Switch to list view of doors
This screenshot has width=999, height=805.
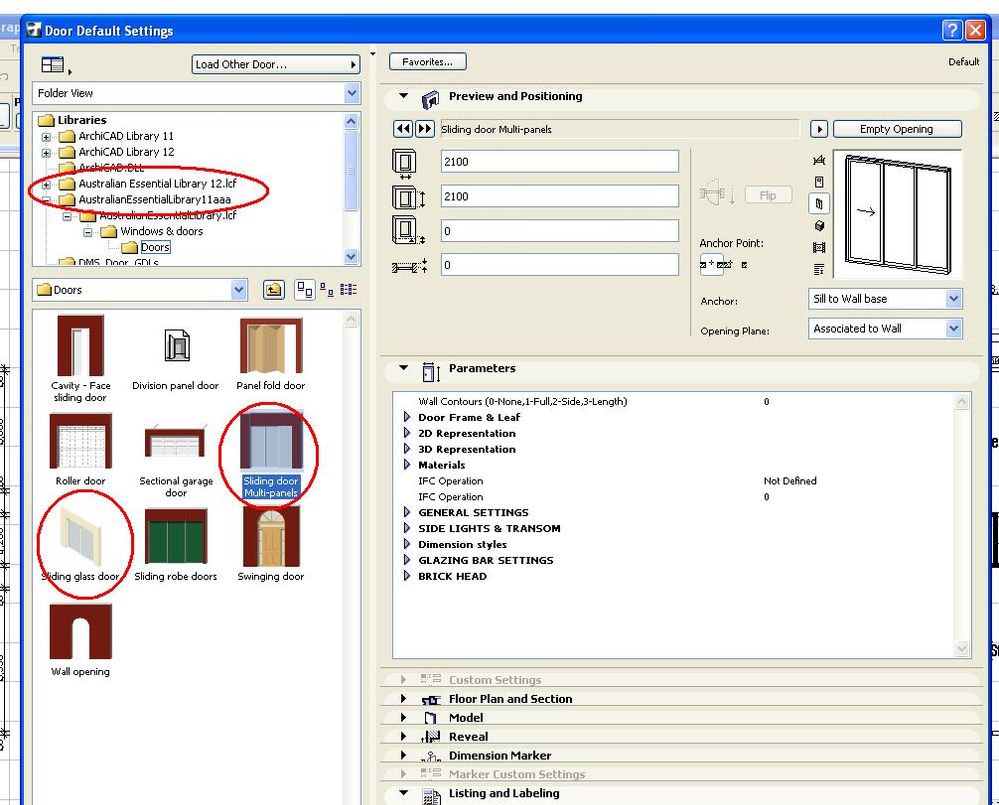349,290
